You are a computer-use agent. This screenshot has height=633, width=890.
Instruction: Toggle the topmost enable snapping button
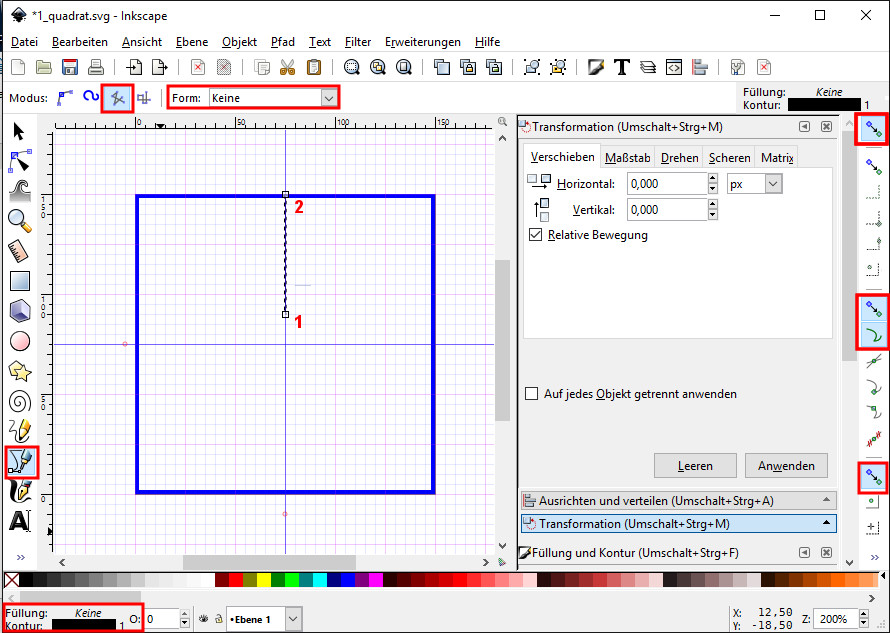(874, 129)
